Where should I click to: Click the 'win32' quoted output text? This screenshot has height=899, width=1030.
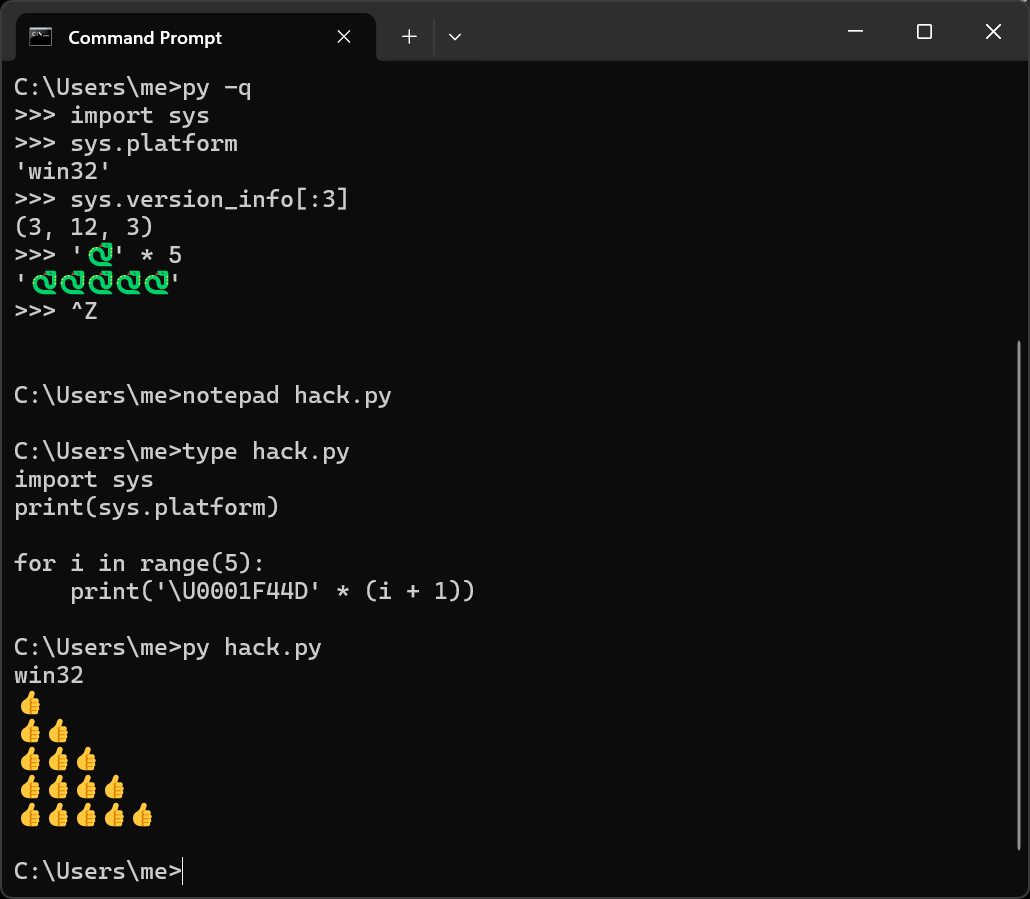[62, 171]
